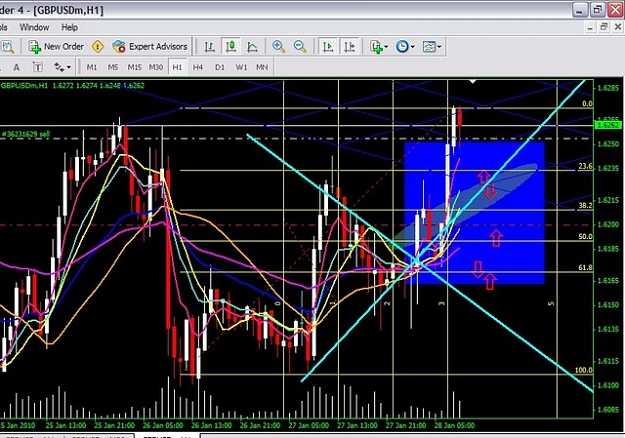625x438 pixels.
Task: Switch chart to candlesticks type
Action: 231,47
